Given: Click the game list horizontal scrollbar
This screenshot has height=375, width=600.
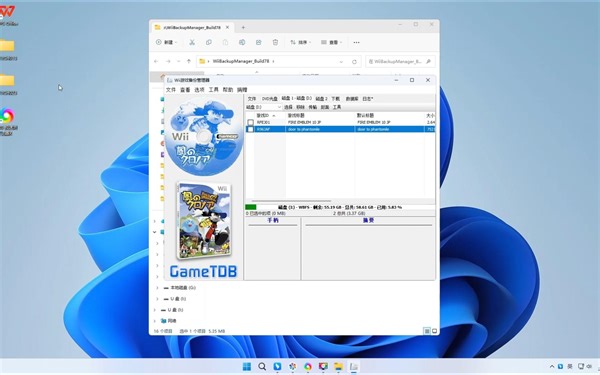Looking at the screenshot, I should [x=291, y=201].
